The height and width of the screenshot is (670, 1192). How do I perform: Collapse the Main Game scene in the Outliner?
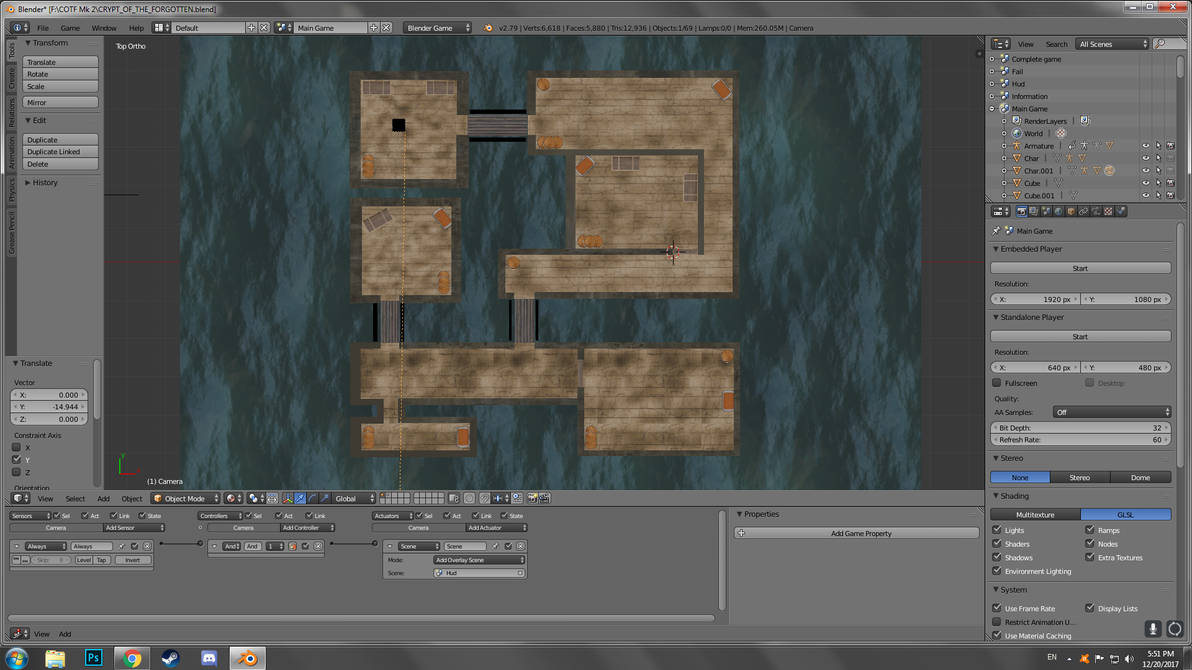point(991,108)
